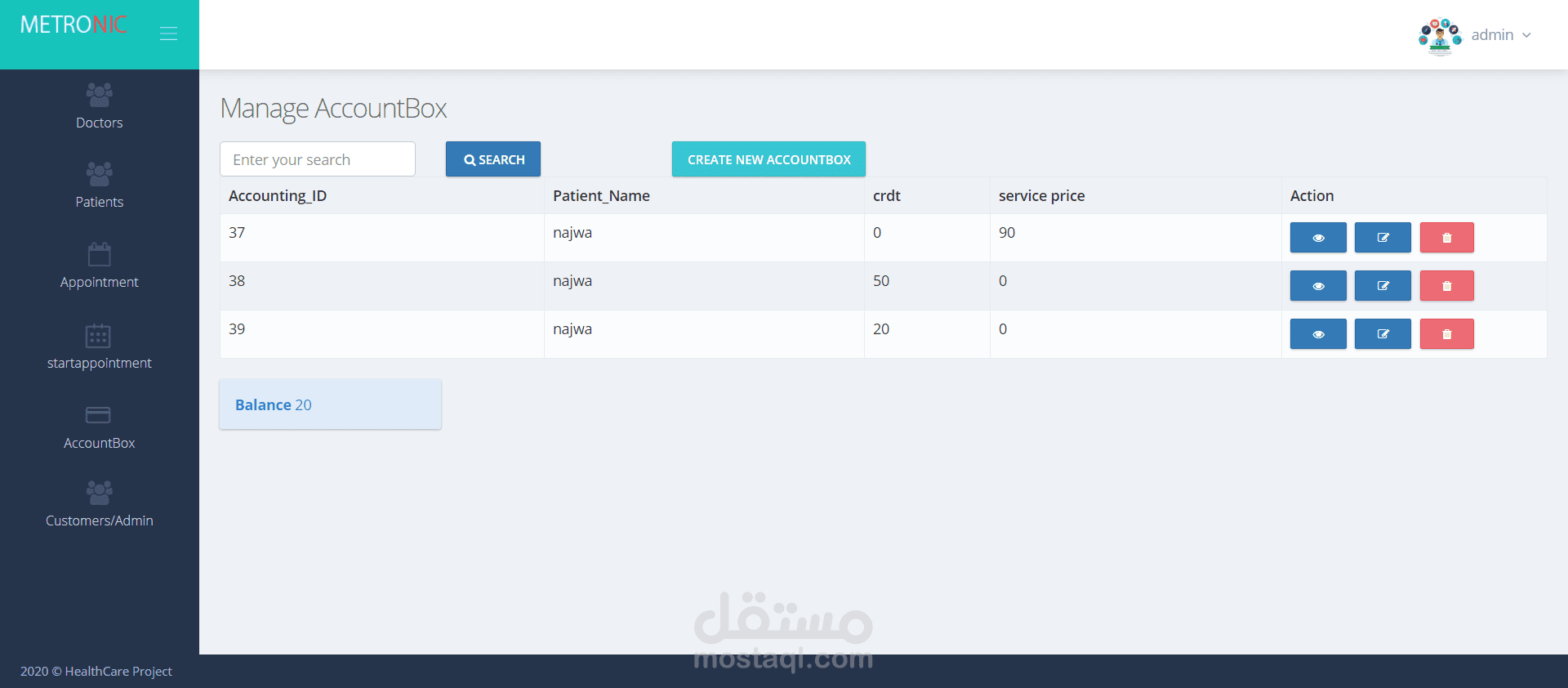The height and width of the screenshot is (688, 1568).
Task: Open the AccountBox card icon
Action: pyautogui.click(x=98, y=415)
